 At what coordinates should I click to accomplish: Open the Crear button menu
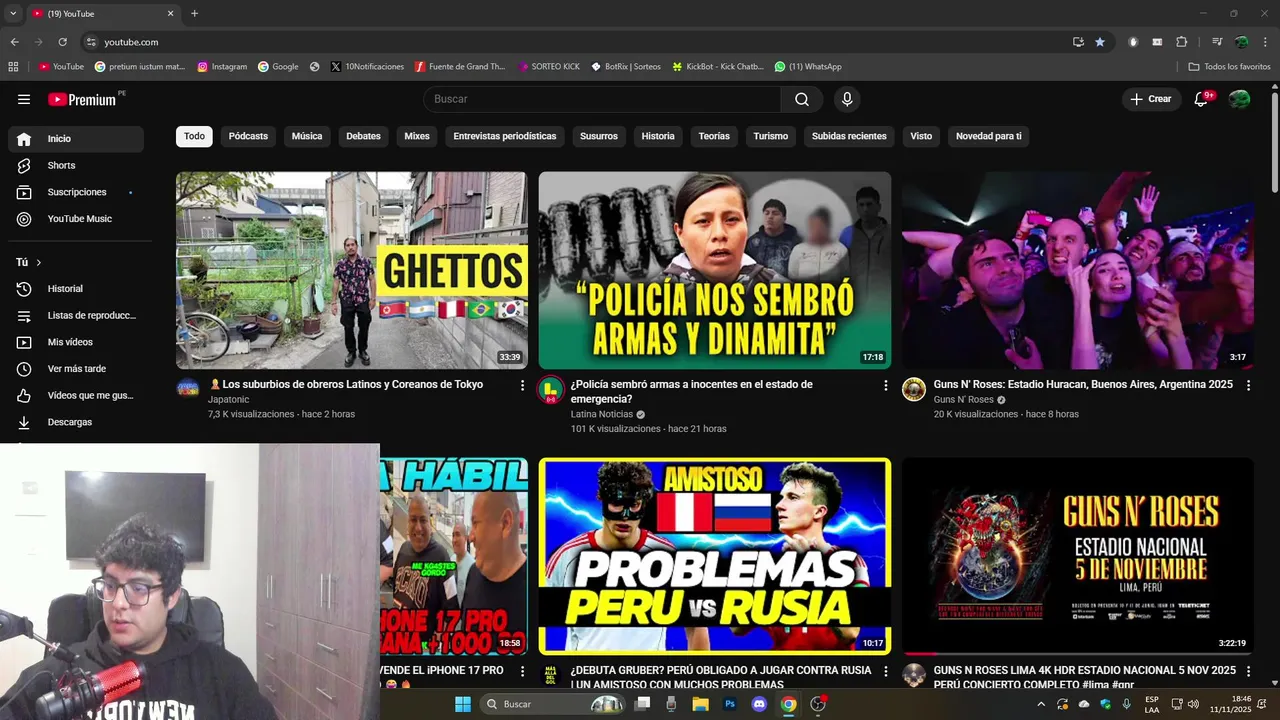click(1151, 99)
